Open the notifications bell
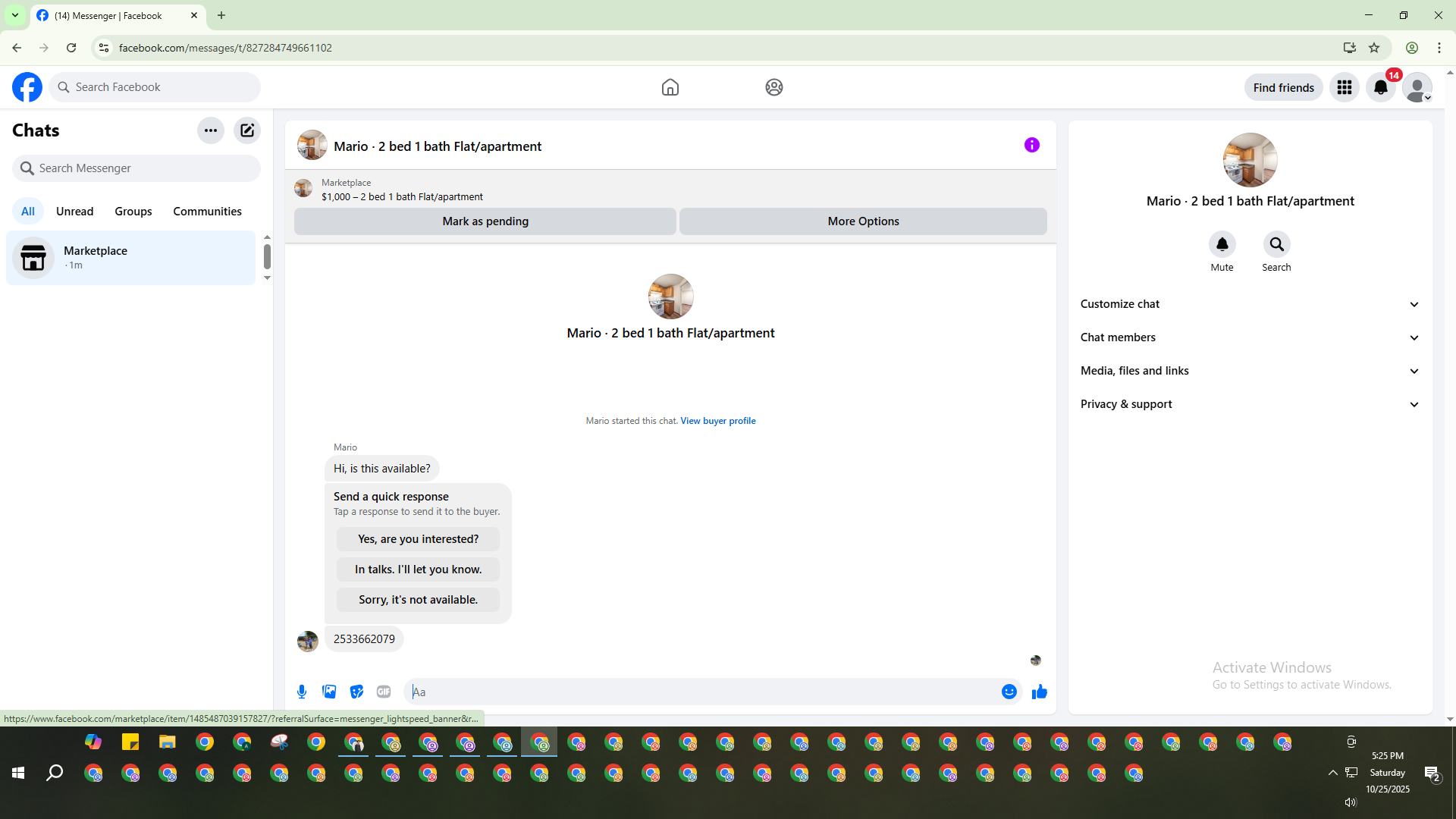This screenshot has width=1456, height=819. 1380,87
